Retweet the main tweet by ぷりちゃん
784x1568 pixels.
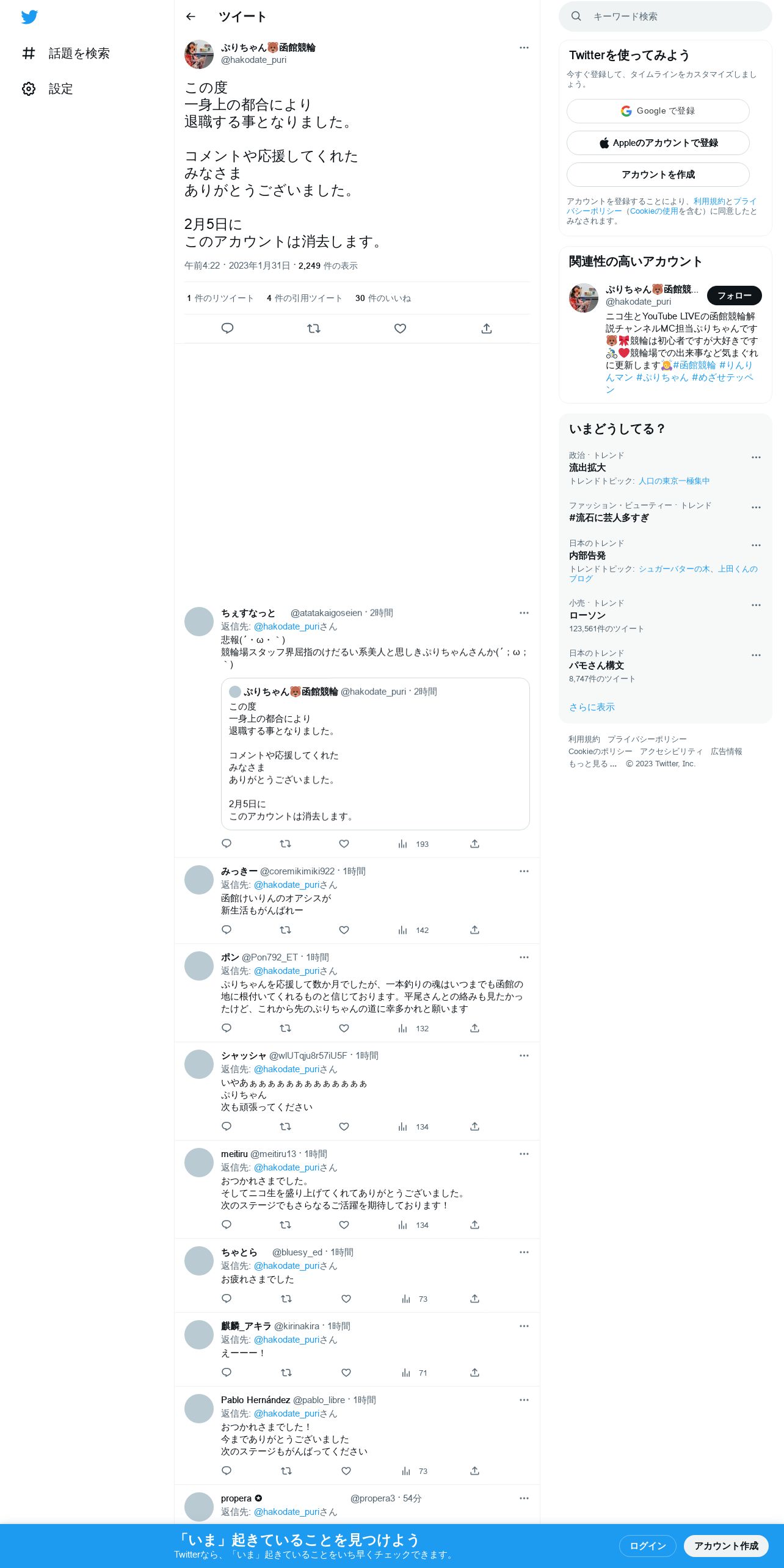pyautogui.click(x=314, y=328)
